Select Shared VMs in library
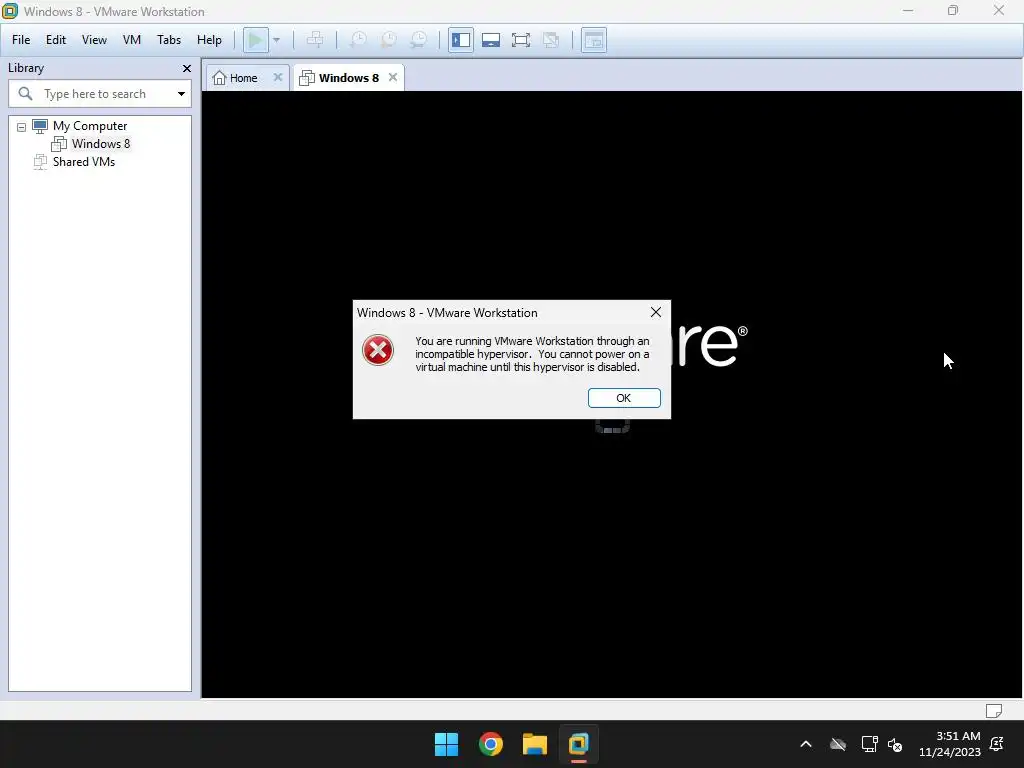The width and height of the screenshot is (1024, 768). [x=84, y=162]
